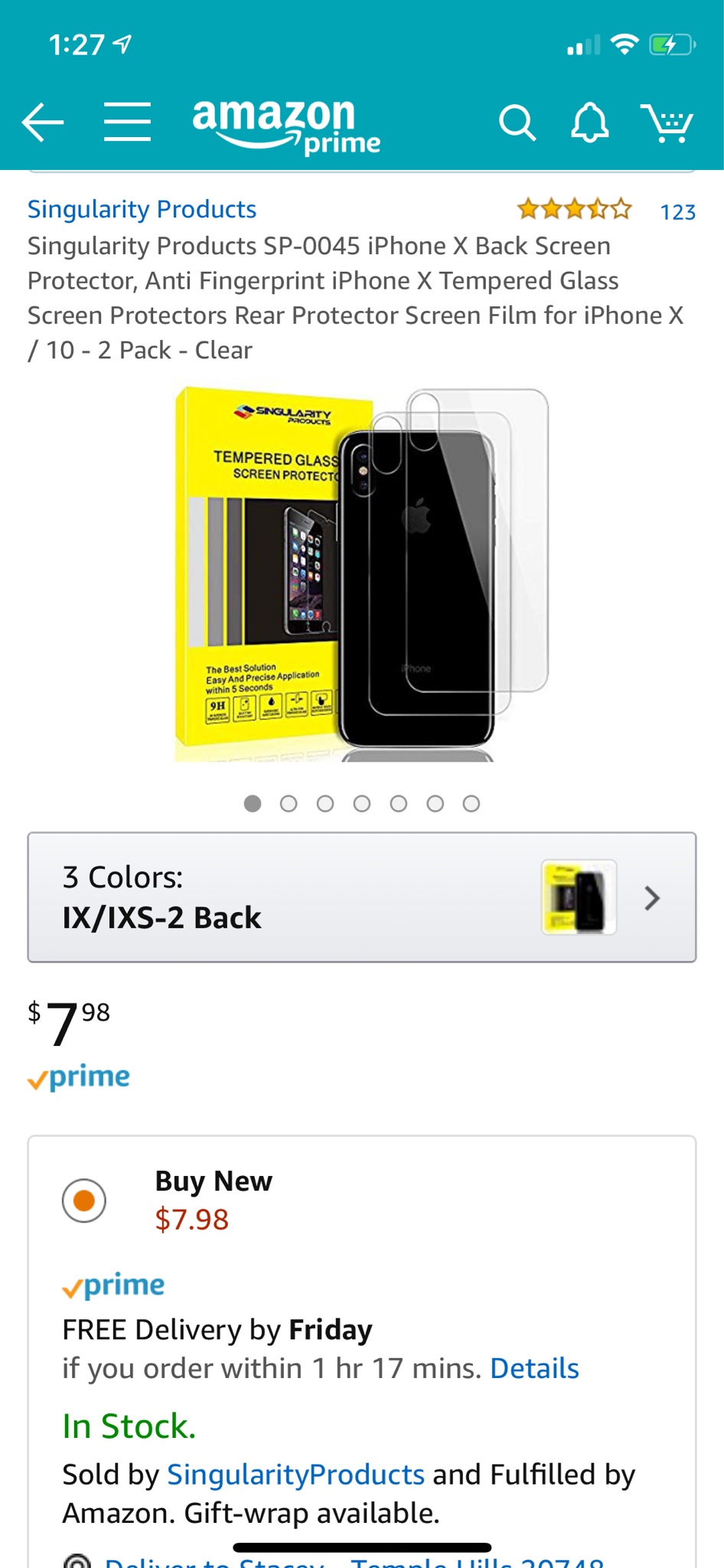
Task: Select second image carousel dot
Action: click(289, 803)
